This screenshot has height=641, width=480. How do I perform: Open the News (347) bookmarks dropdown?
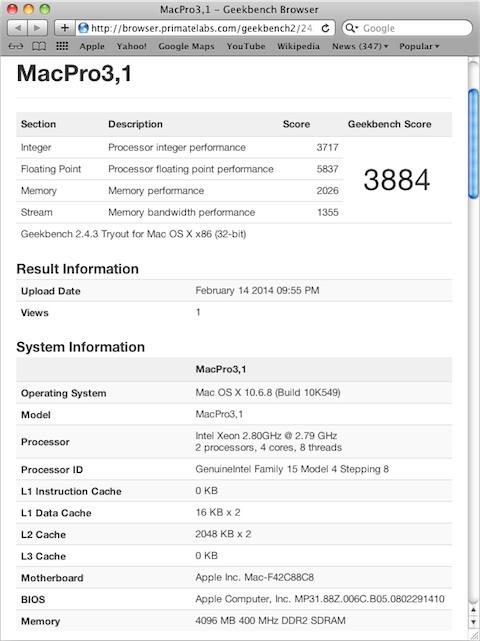(360, 46)
